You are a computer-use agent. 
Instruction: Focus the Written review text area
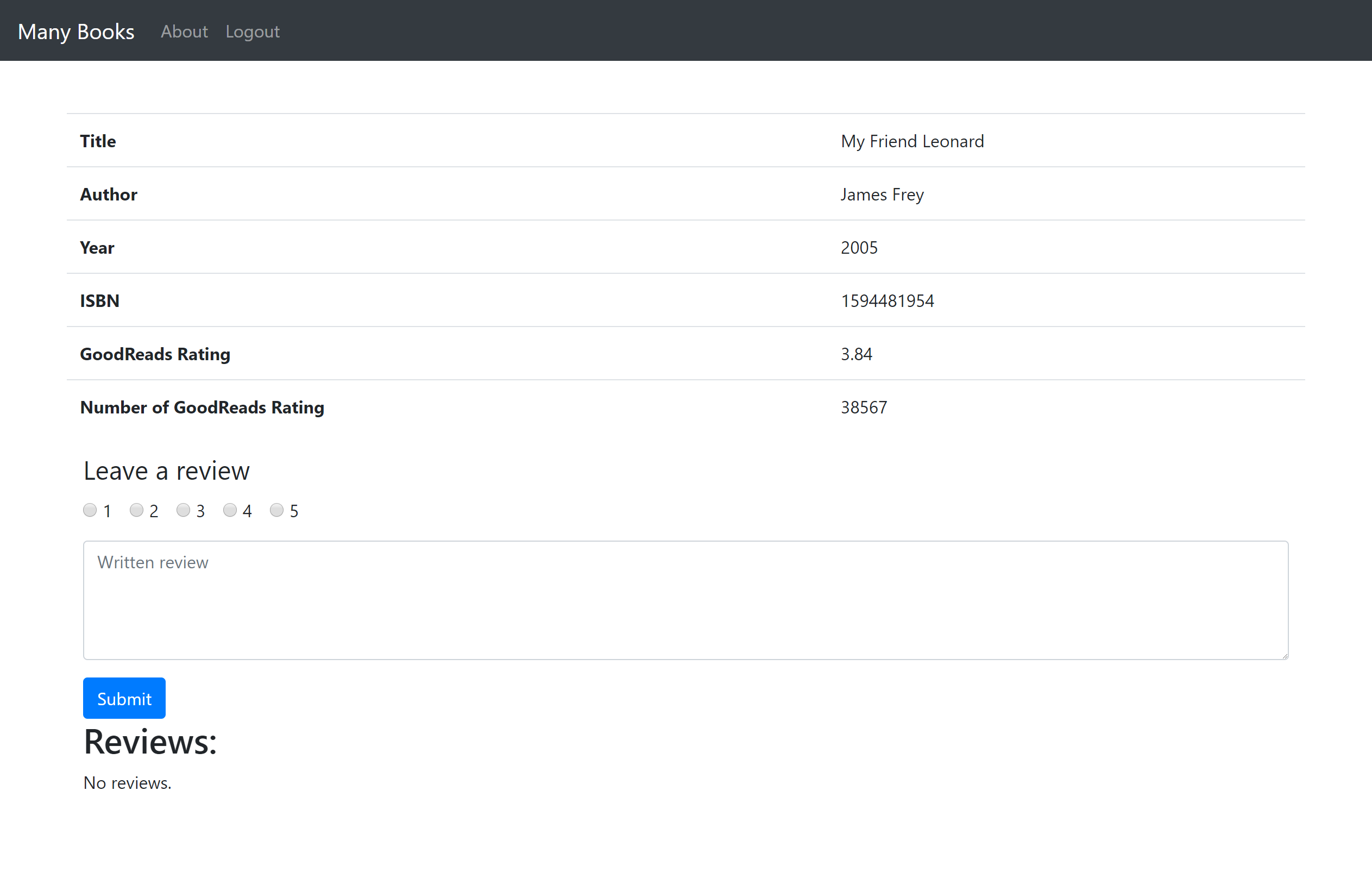[685, 600]
